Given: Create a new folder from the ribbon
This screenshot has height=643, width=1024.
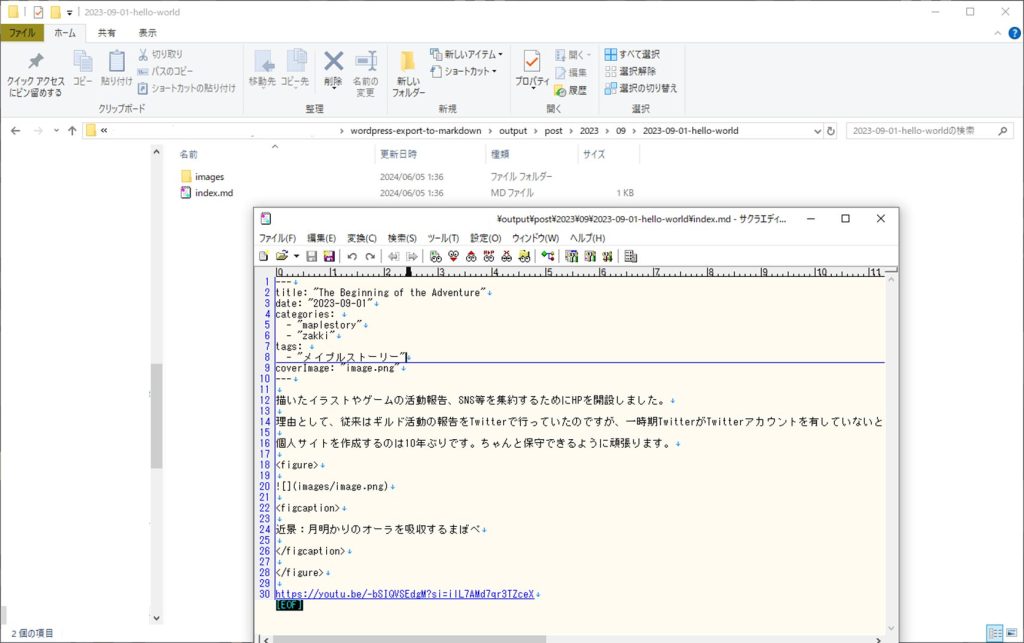Looking at the screenshot, I should point(408,75).
